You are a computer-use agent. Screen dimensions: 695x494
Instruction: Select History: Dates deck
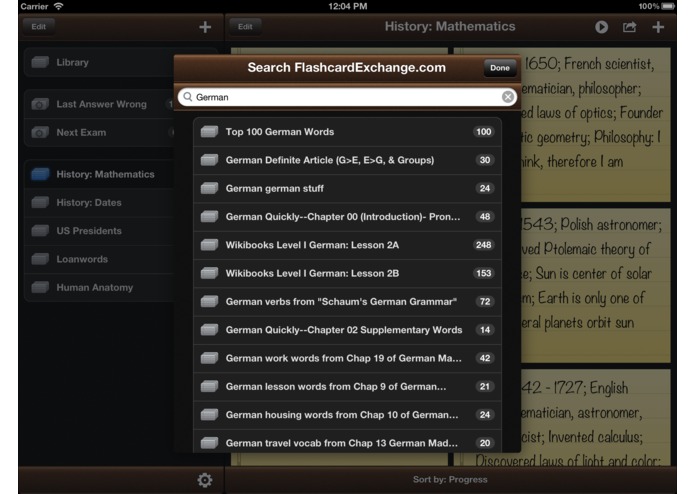point(100,202)
